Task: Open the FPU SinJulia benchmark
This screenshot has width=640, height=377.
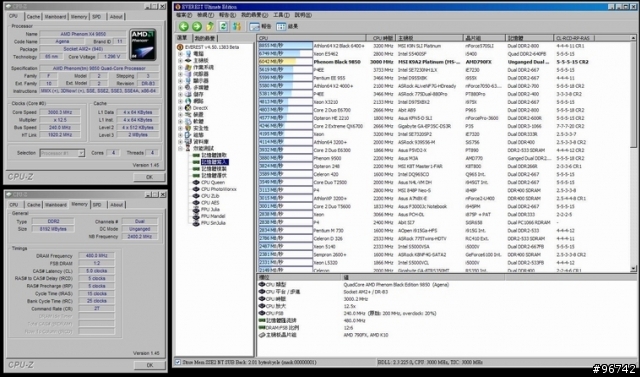Action: [x=209, y=223]
